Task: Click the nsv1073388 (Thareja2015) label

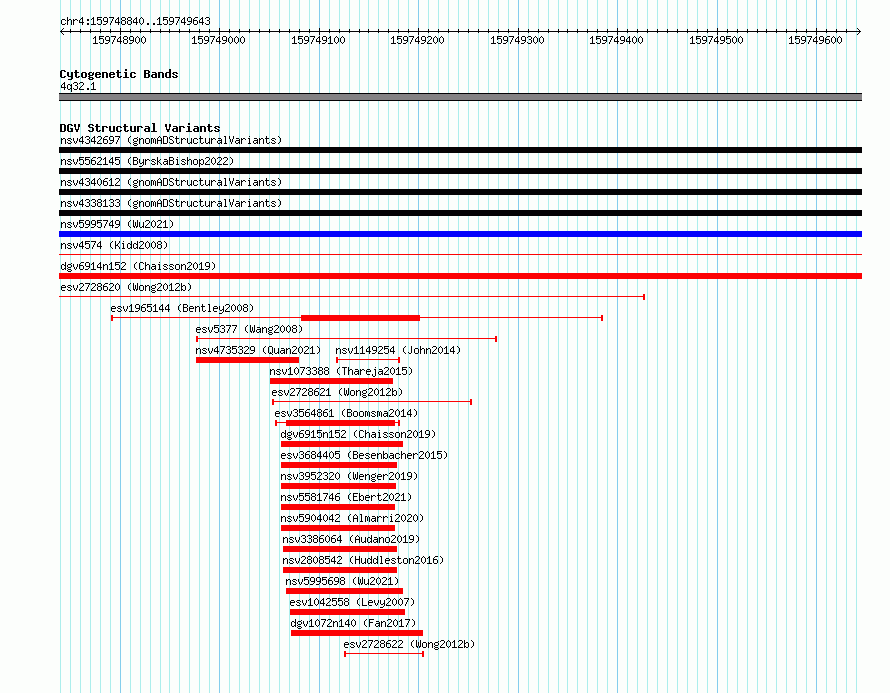Action: click(341, 371)
